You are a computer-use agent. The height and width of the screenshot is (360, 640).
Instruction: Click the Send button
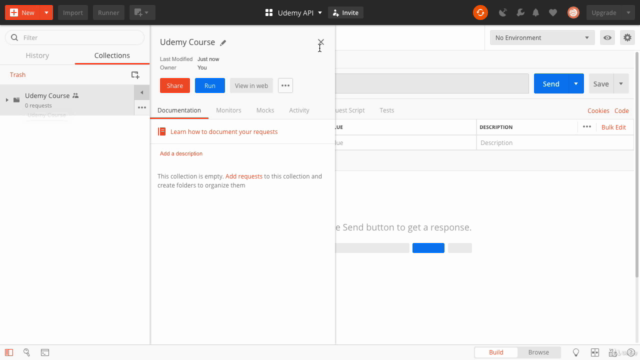[551, 84]
